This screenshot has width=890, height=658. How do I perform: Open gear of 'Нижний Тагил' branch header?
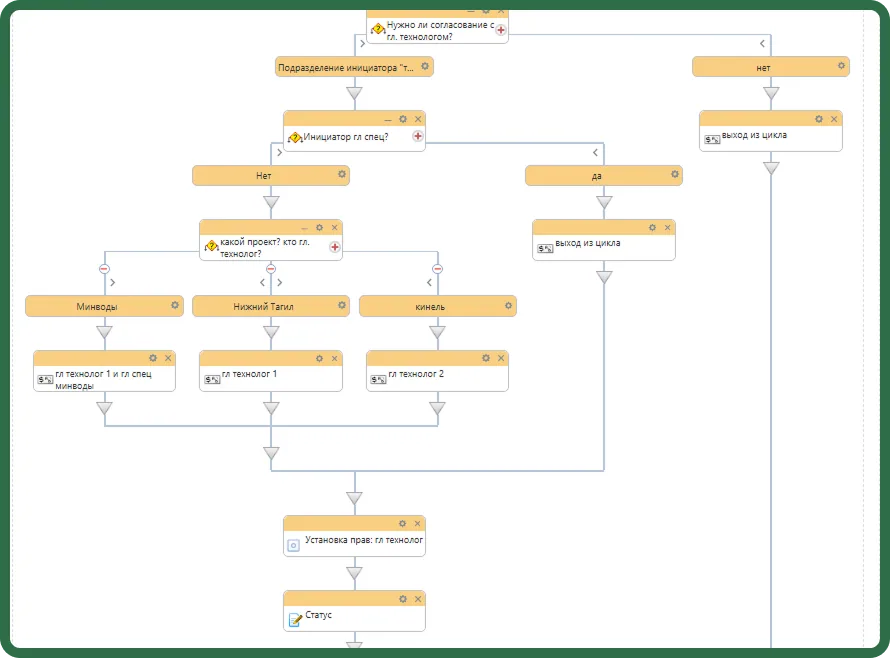coord(342,305)
